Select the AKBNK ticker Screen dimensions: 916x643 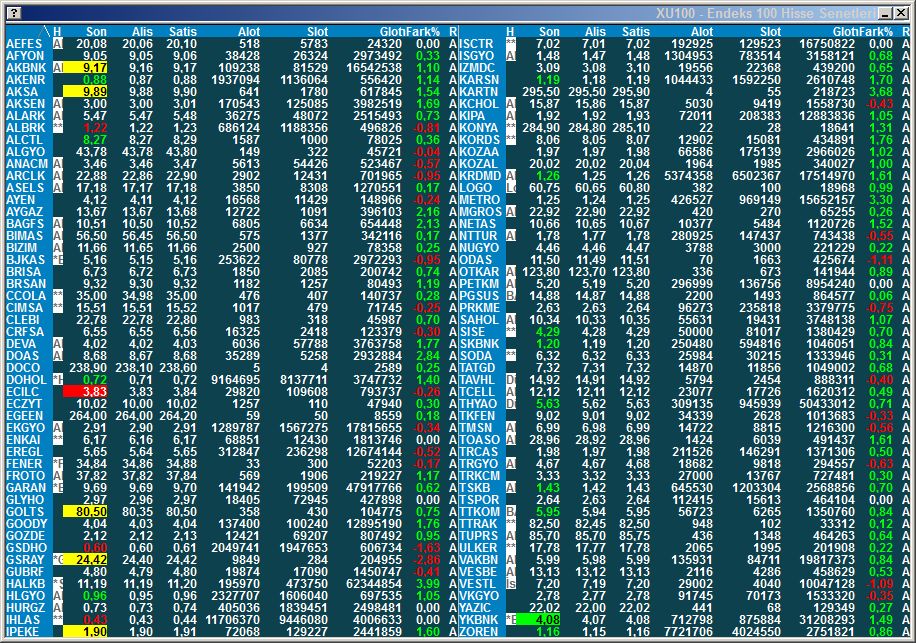click(26, 68)
